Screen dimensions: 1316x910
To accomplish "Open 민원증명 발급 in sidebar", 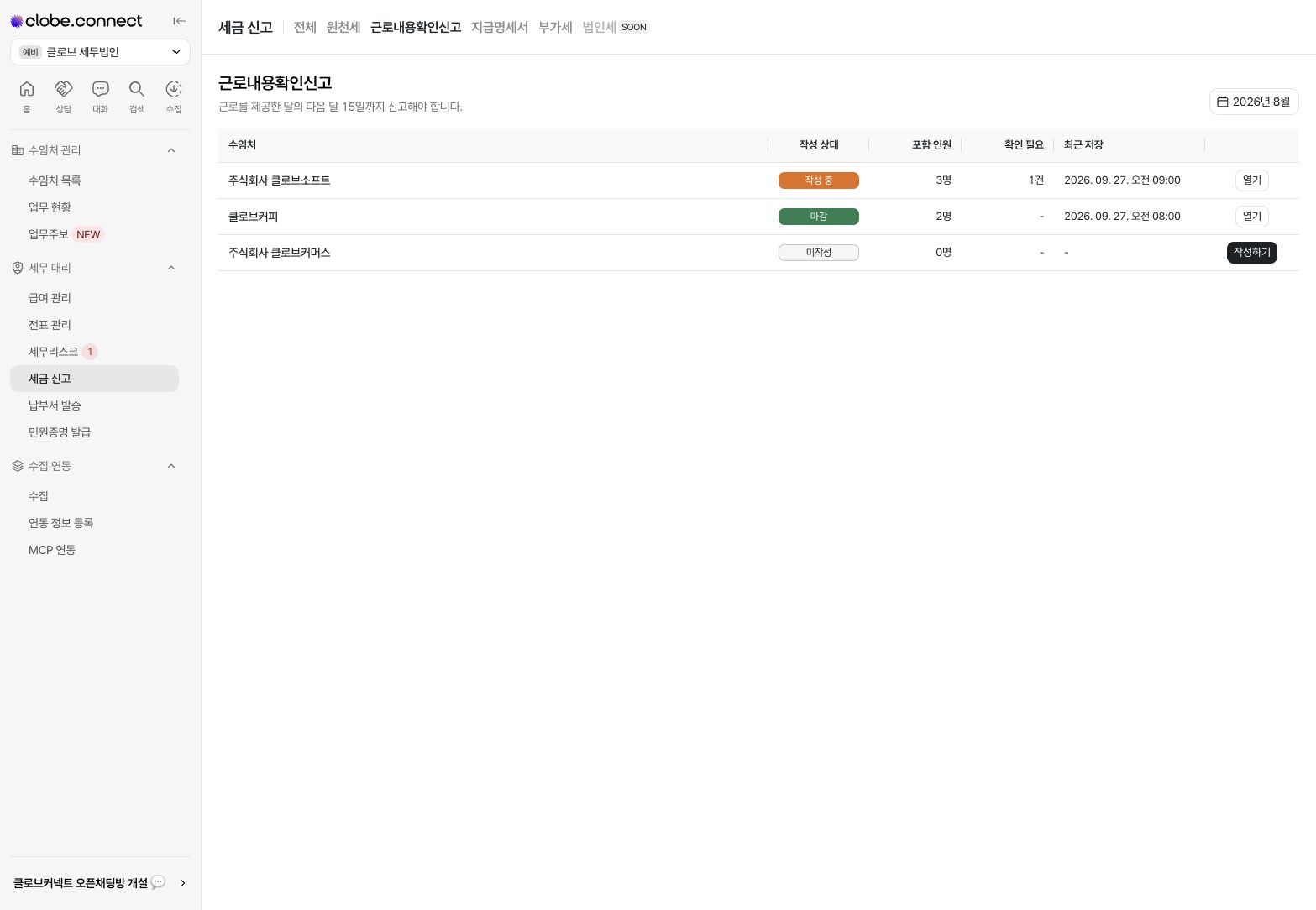I will coord(94,432).
